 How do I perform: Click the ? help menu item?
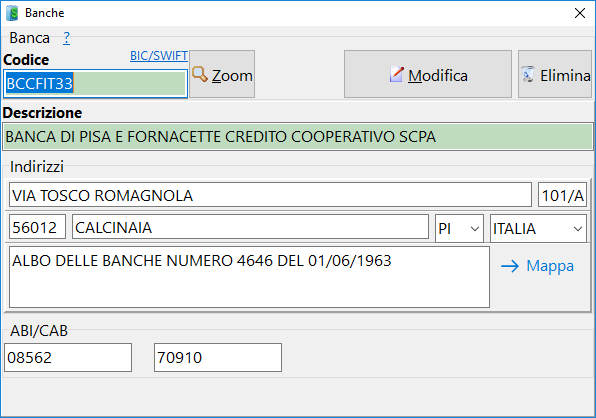(x=67, y=38)
